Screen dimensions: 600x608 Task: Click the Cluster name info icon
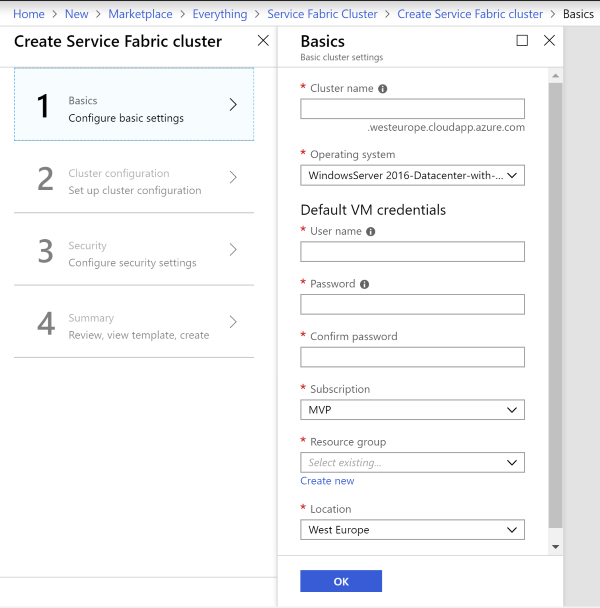point(383,89)
